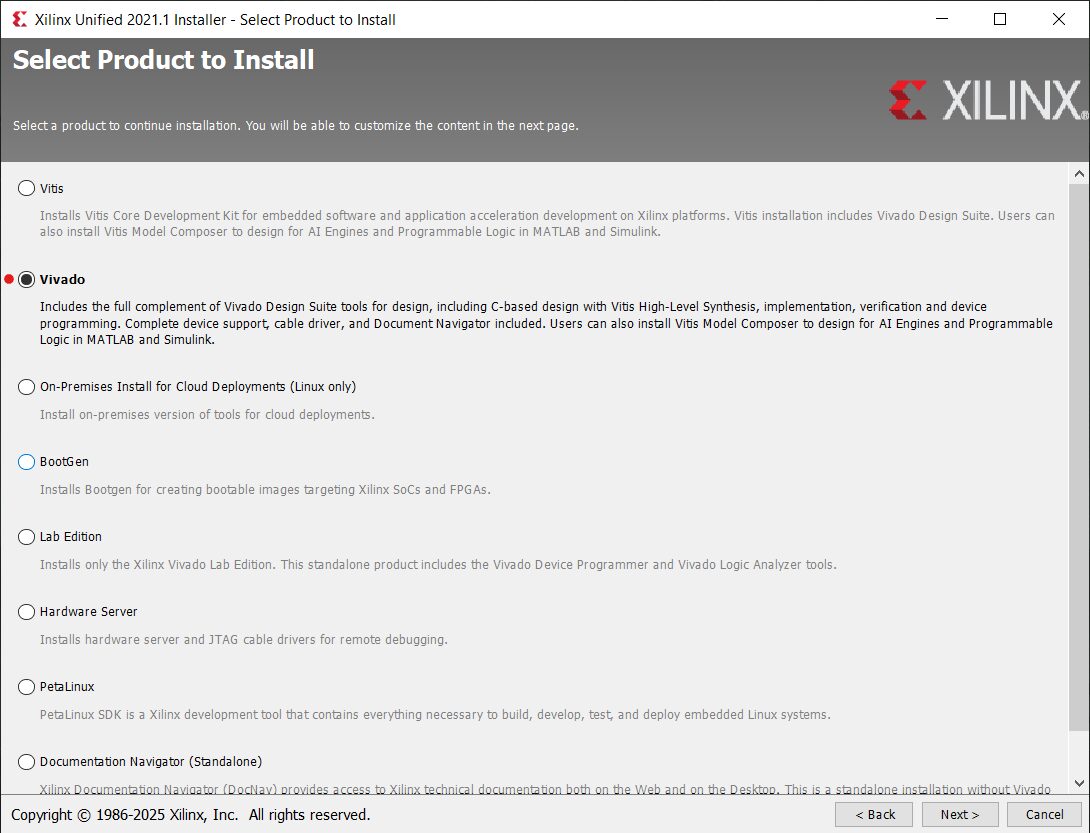Choose the PetaLinux radio button
This screenshot has height=833, width=1090.
point(26,687)
